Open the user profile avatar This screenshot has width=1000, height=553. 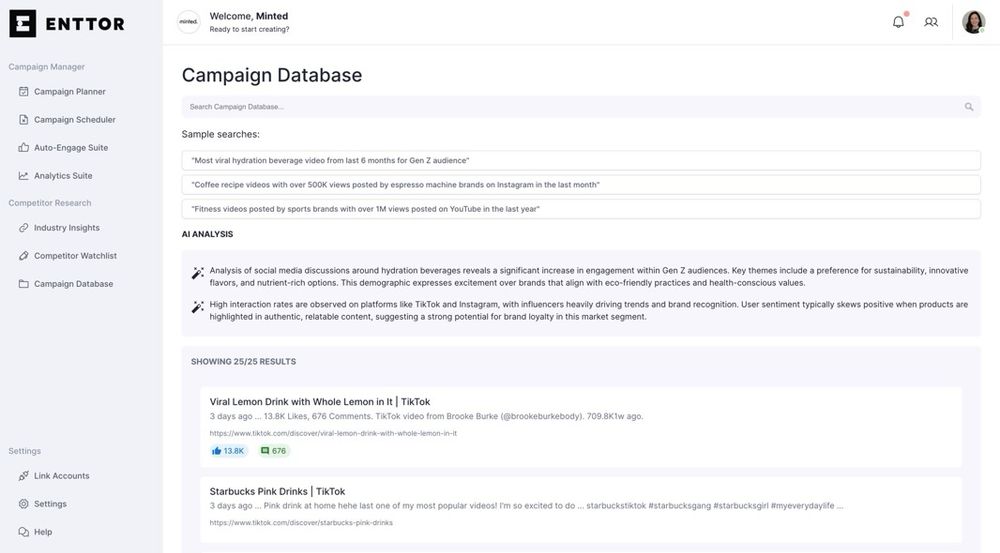pos(973,22)
